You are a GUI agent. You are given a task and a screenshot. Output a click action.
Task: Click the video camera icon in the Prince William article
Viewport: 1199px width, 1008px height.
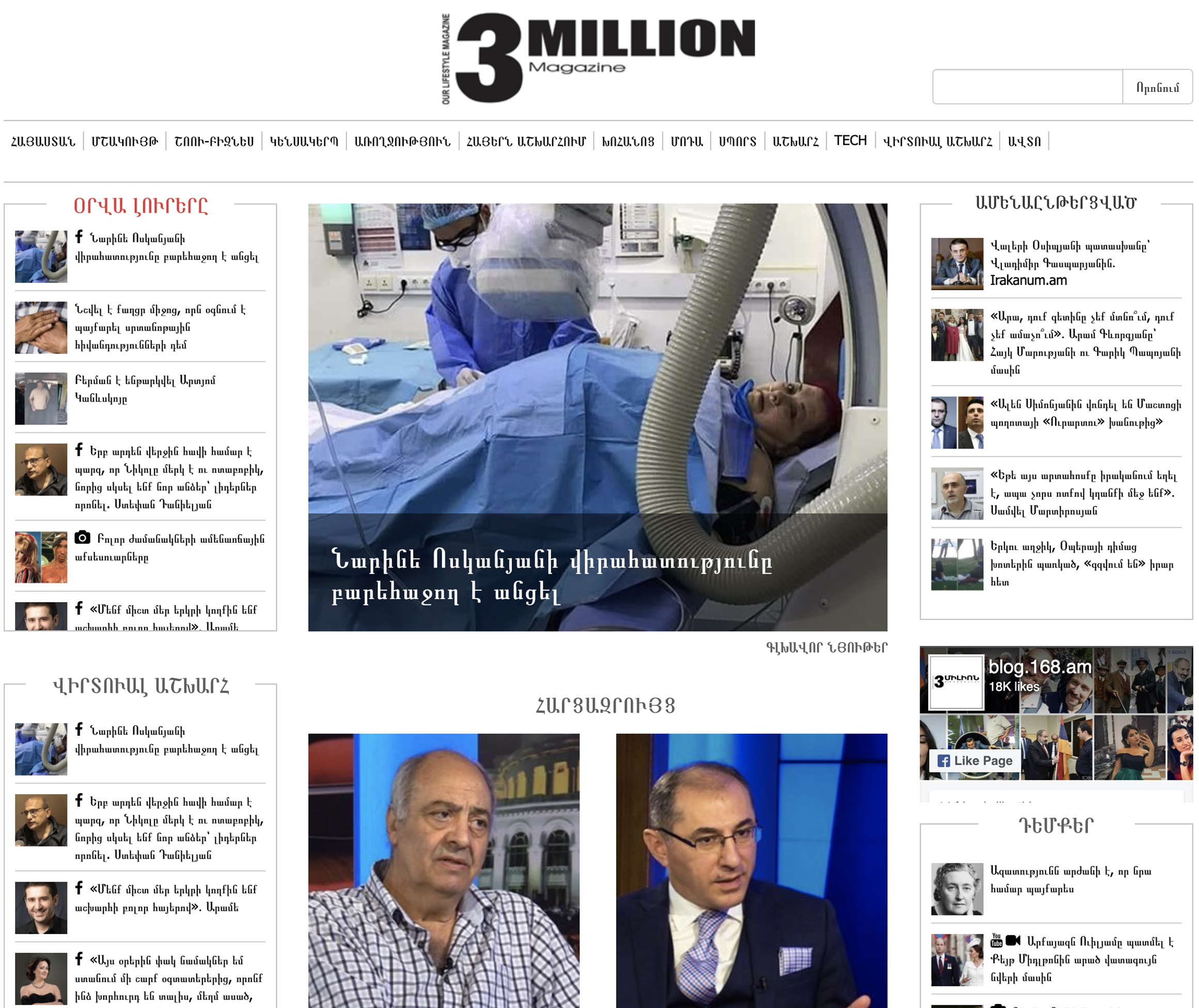1013,940
